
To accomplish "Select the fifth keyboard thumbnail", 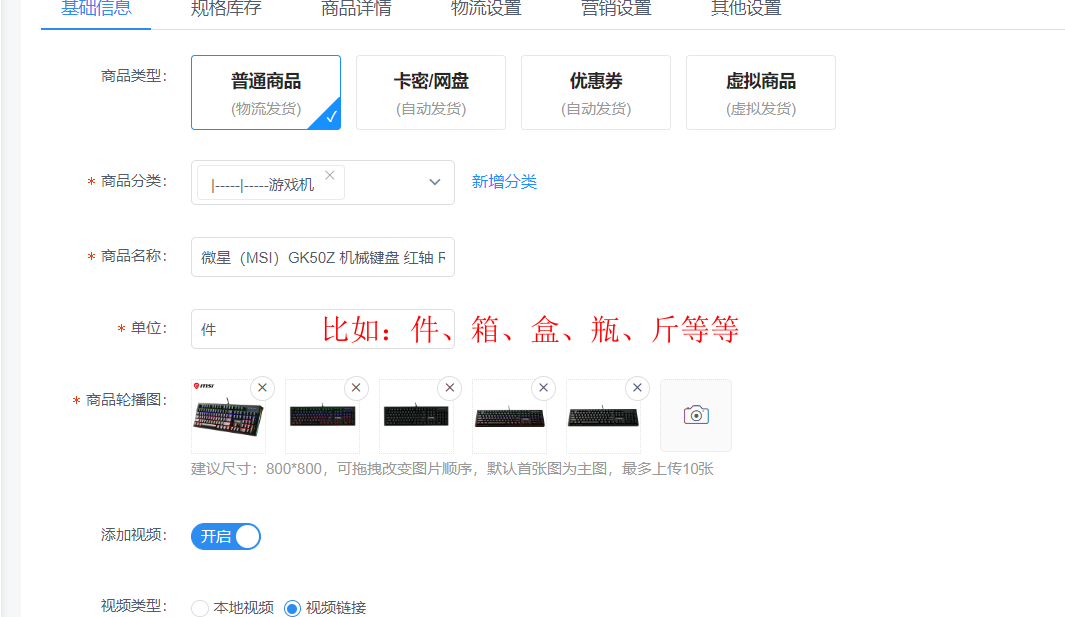I will pos(603,416).
